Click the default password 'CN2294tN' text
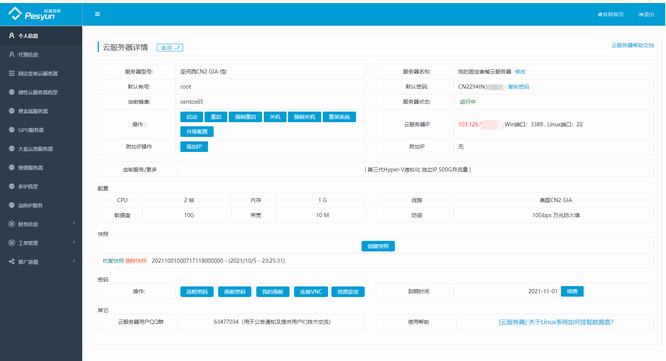666x361 pixels. click(471, 87)
